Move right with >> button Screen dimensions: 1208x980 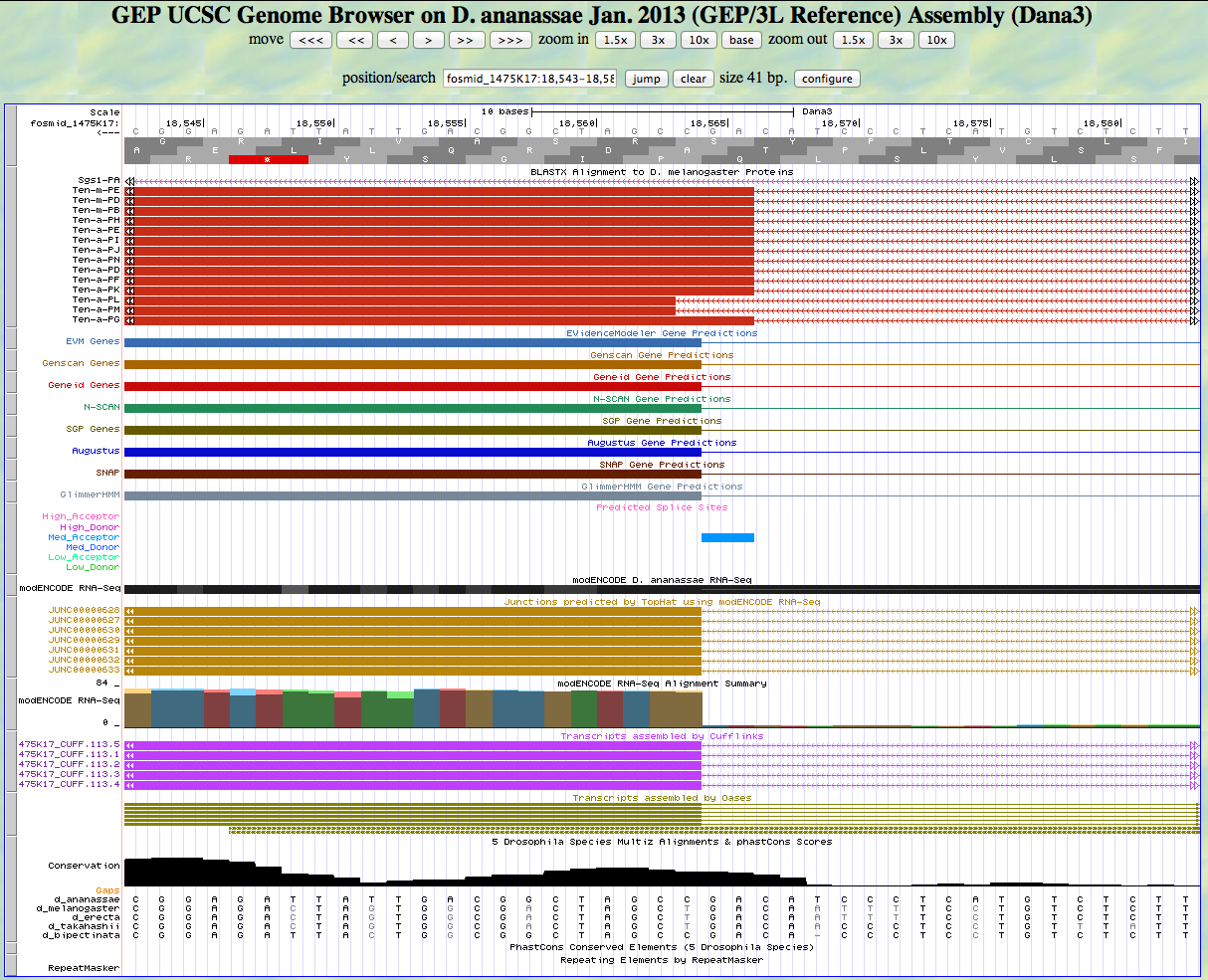(x=467, y=40)
